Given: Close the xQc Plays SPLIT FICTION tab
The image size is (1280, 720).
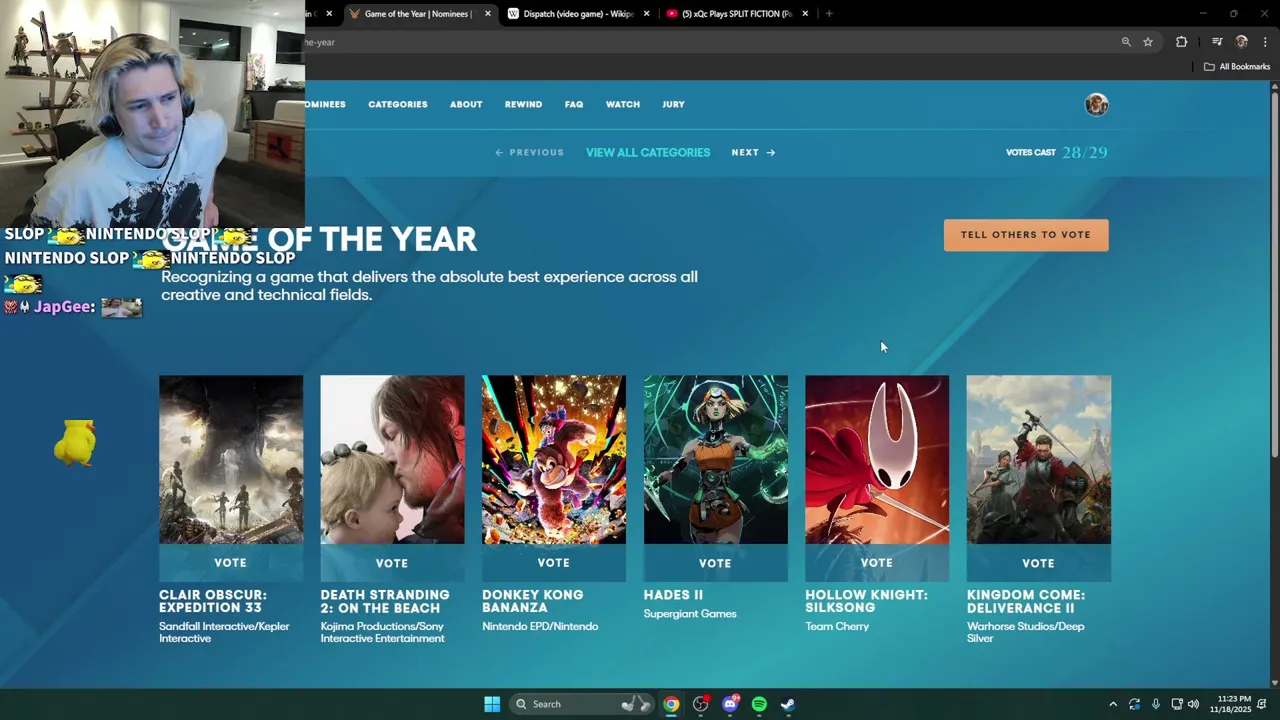Looking at the screenshot, I should pos(805,14).
